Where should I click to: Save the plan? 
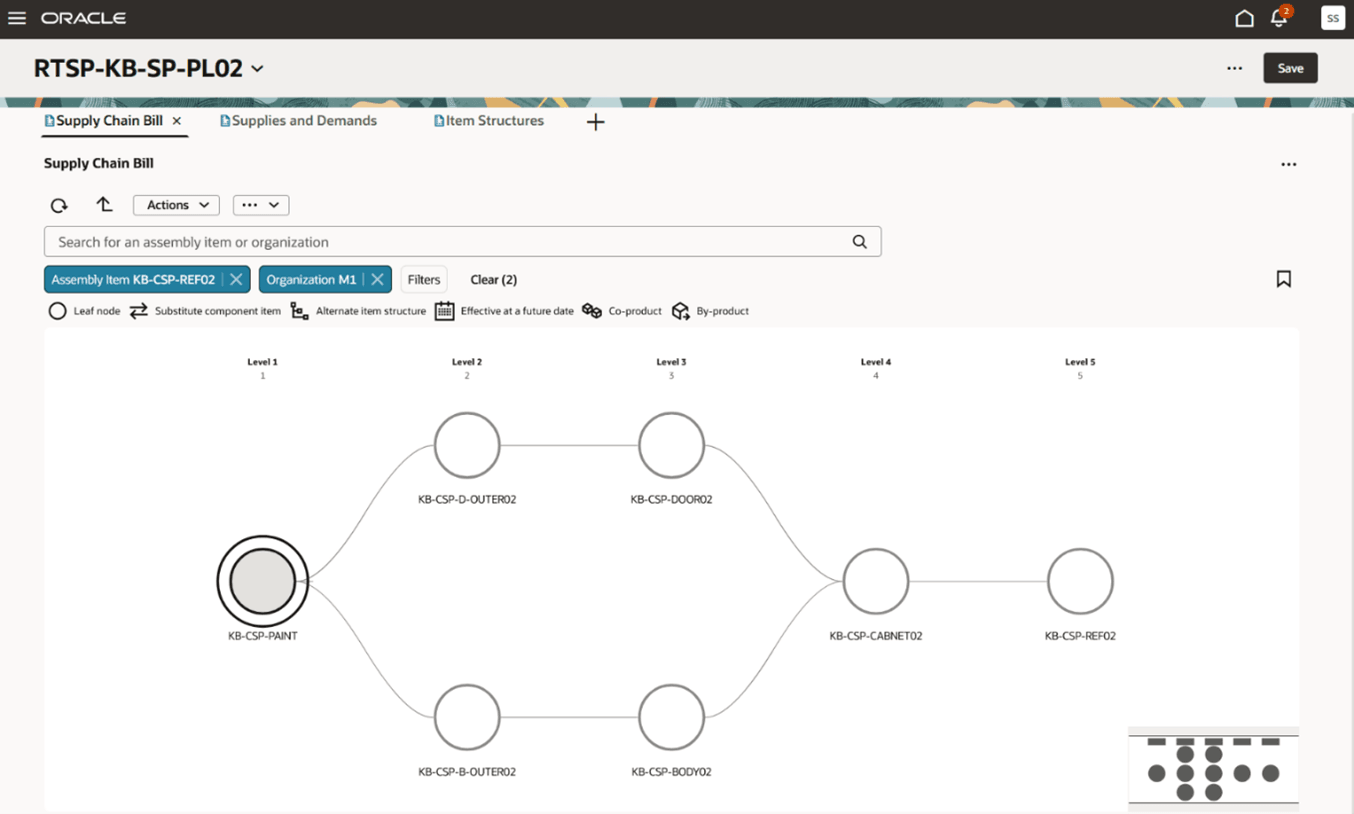coord(1290,68)
